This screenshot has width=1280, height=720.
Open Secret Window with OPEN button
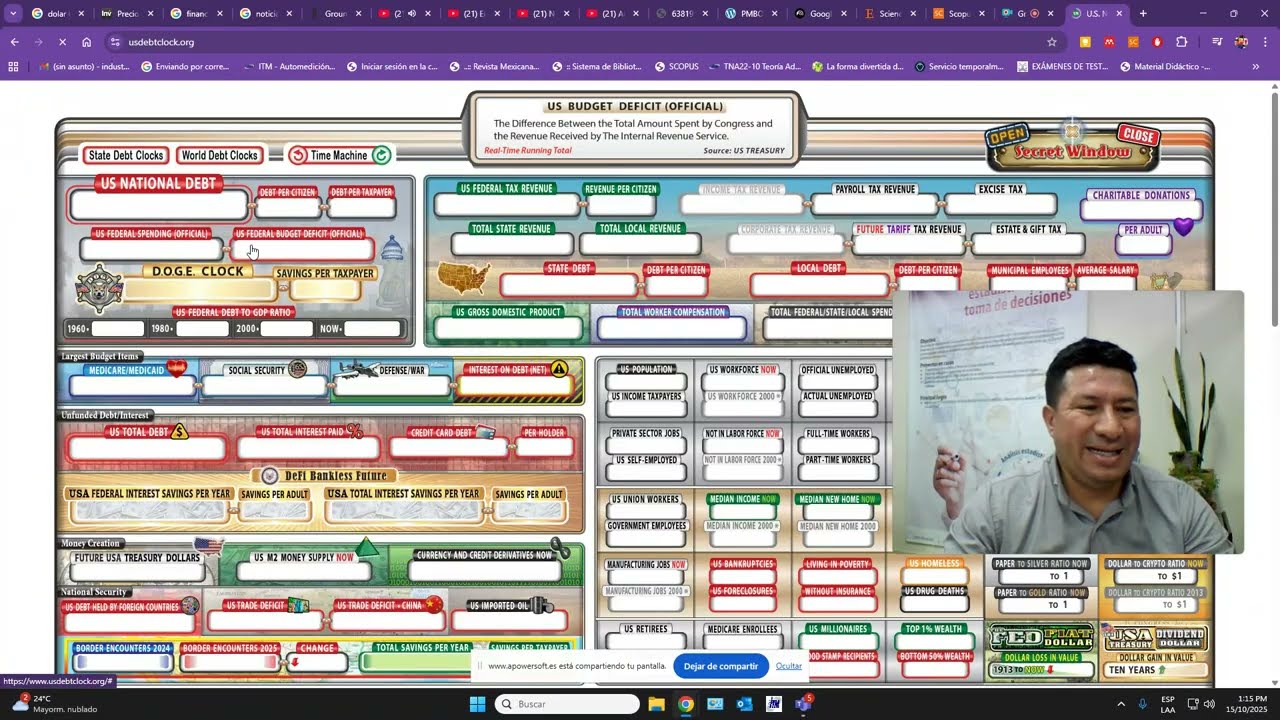1007,135
